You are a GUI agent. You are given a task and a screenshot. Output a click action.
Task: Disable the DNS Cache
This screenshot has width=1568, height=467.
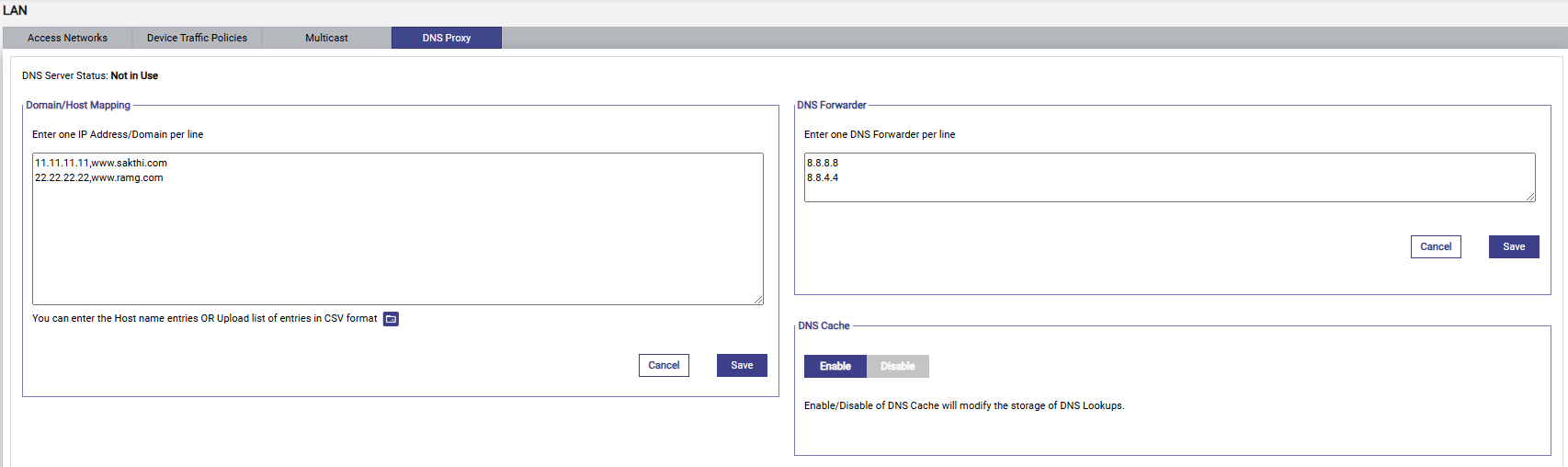pyautogui.click(x=897, y=366)
